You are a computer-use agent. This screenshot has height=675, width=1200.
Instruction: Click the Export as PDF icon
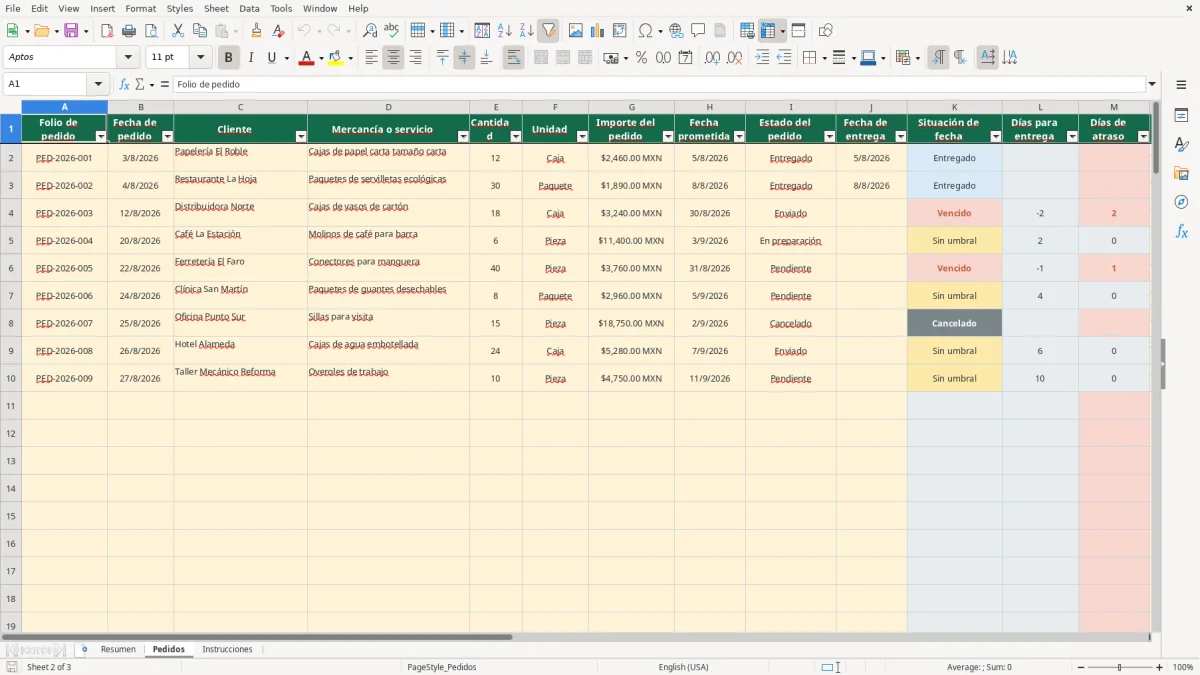coord(107,31)
